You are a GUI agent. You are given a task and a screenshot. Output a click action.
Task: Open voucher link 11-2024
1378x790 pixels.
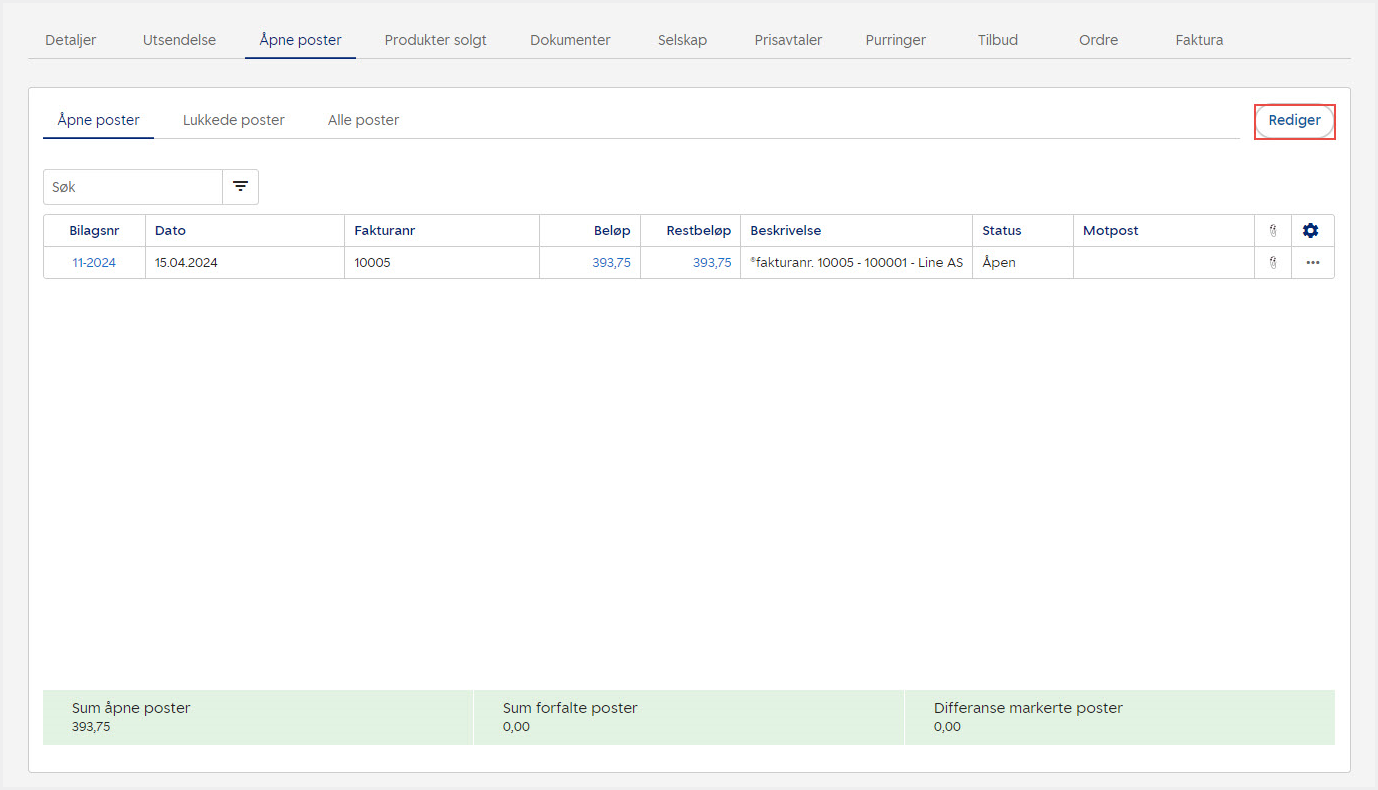94,263
